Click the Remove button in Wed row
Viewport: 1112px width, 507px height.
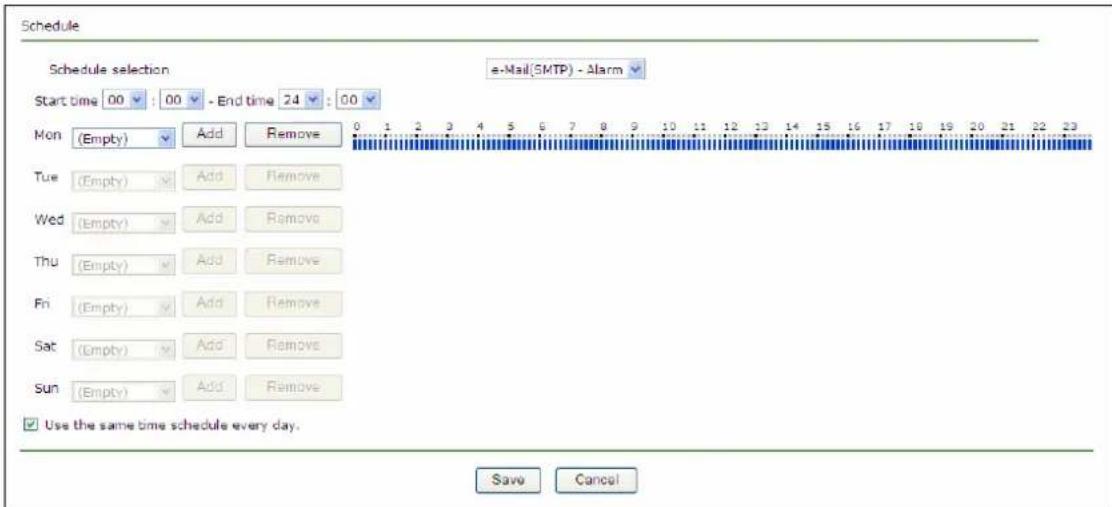[293, 218]
